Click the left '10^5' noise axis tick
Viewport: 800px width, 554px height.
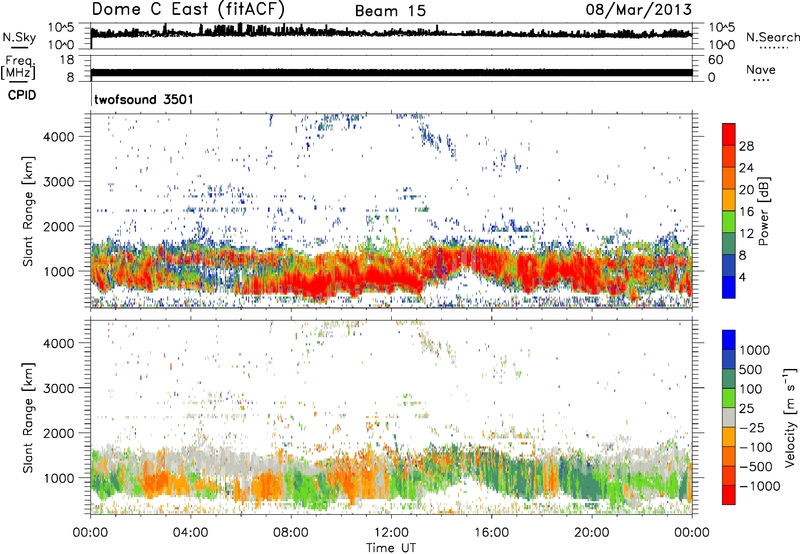point(61,27)
